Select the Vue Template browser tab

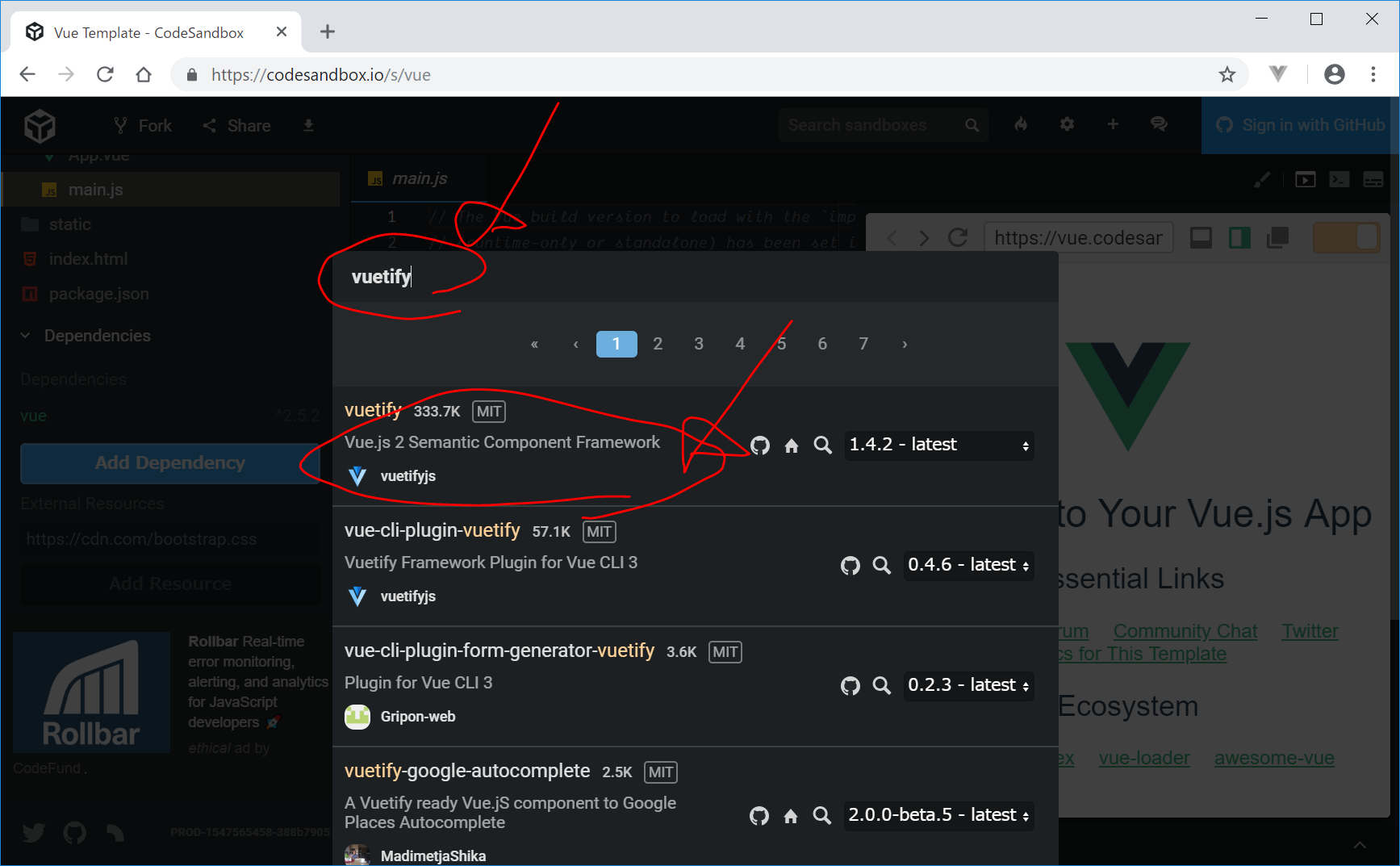tap(149, 32)
